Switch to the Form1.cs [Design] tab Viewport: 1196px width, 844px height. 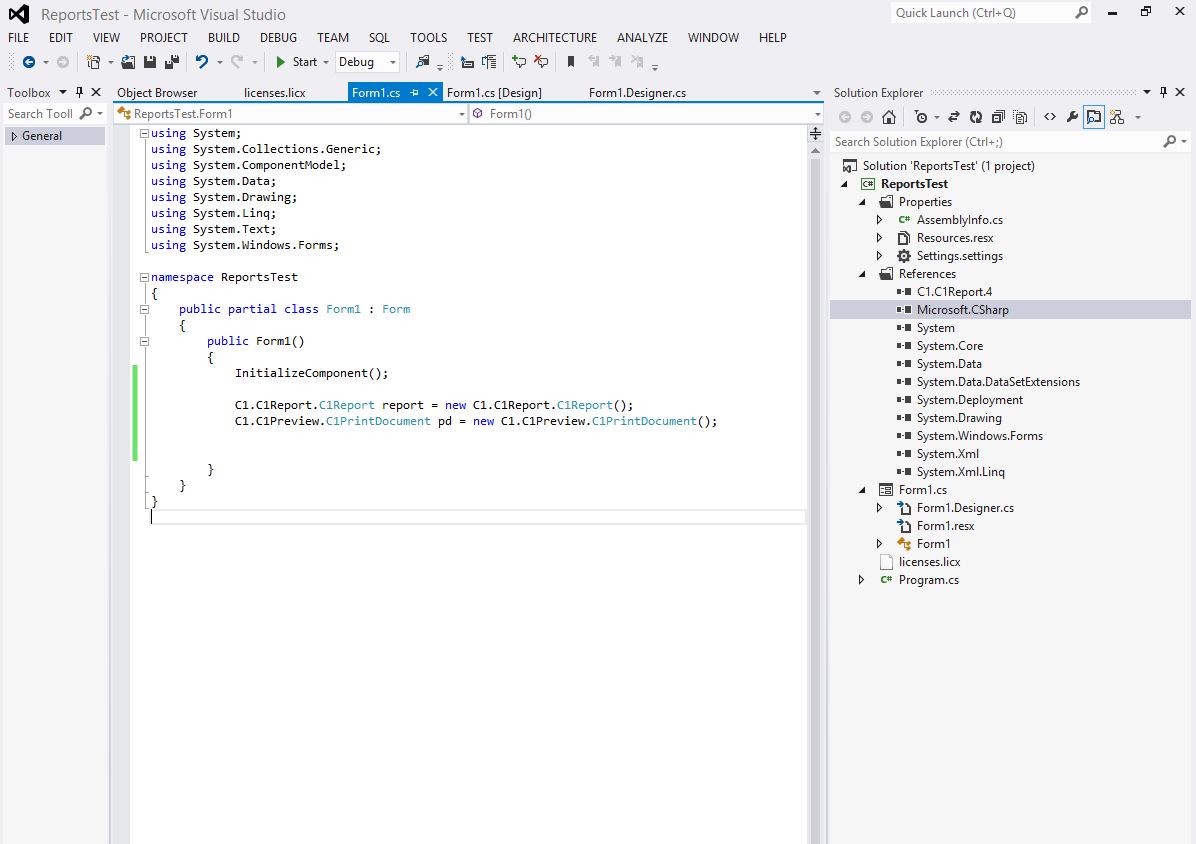tap(494, 92)
